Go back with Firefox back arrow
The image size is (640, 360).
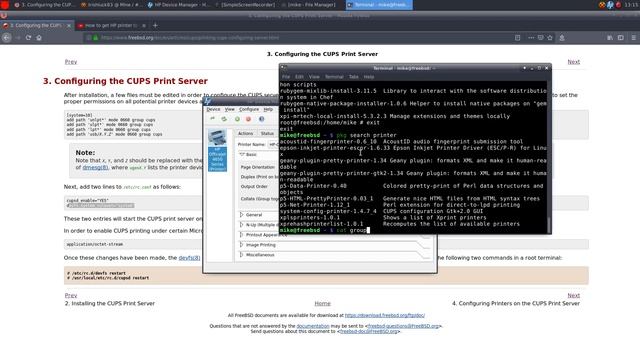7,38
